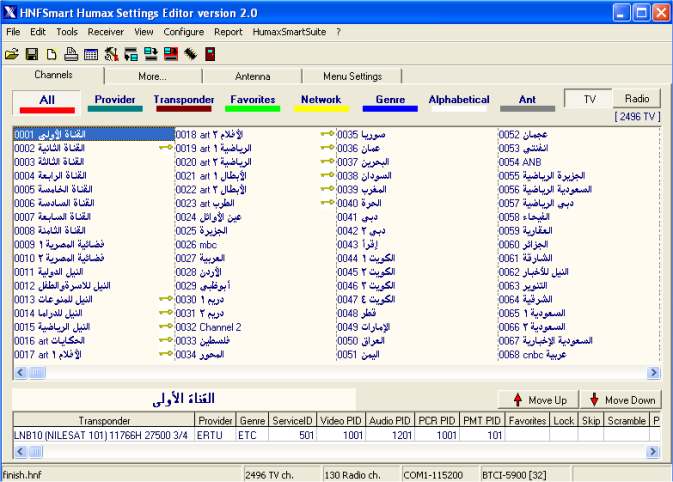The image size is (673, 482).
Task: Click channel list scrollbar right arrow
Action: 653,373
